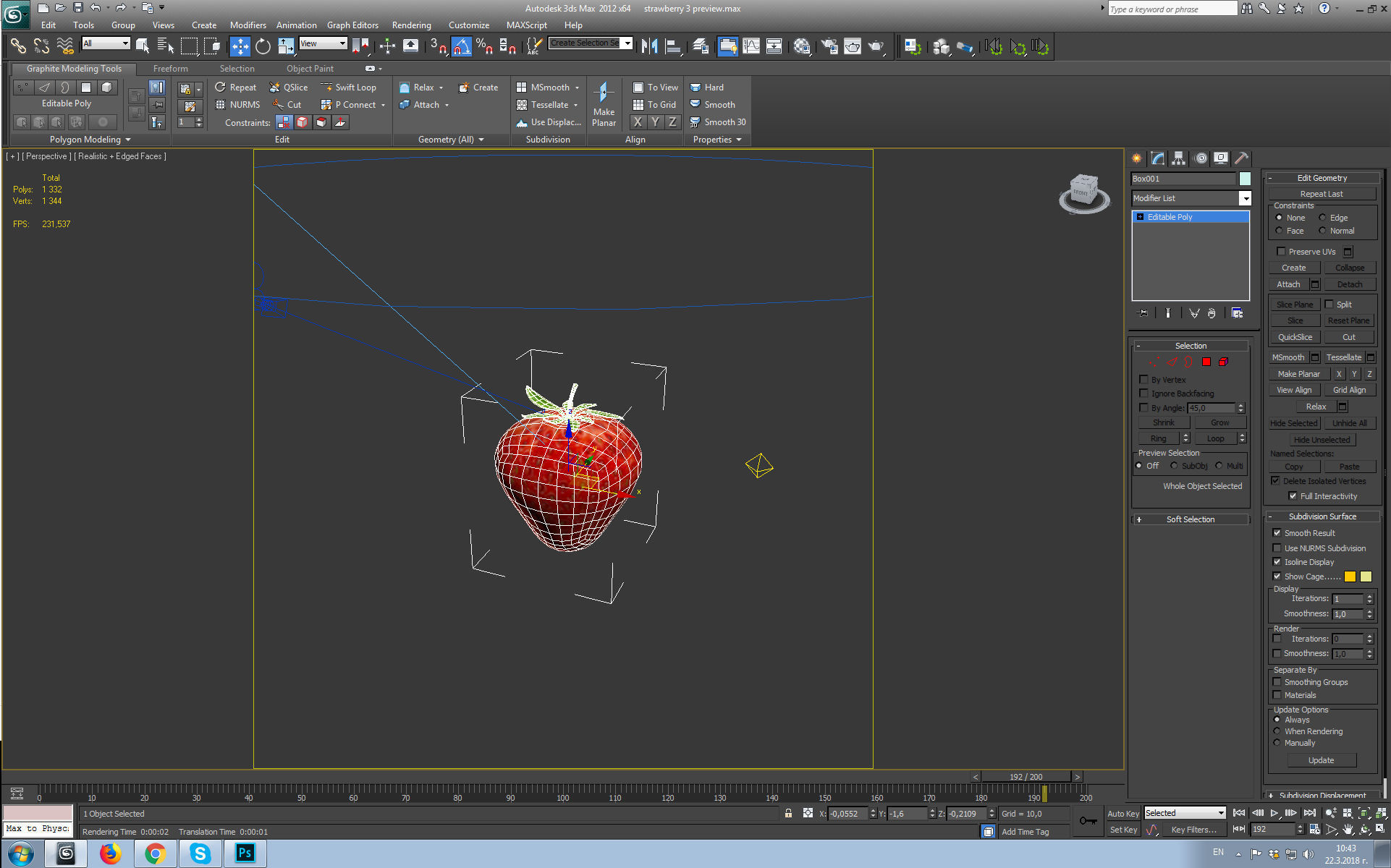1391x868 pixels.
Task: Open the Hierarchy command panel tab
Action: coord(1179,158)
